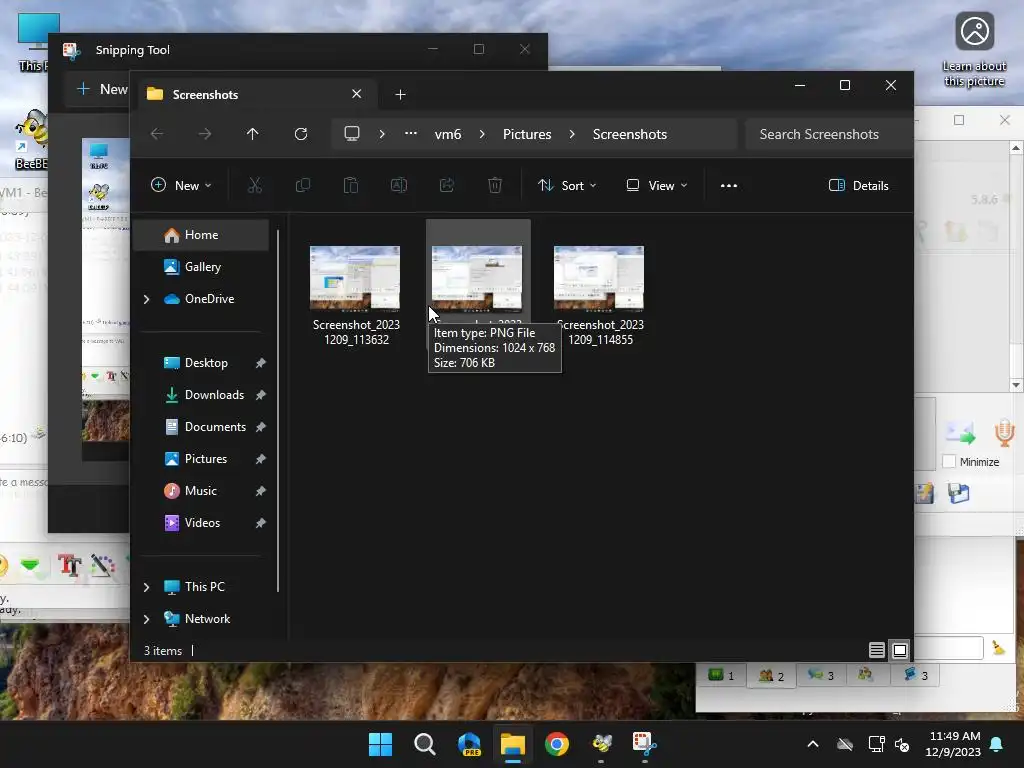The height and width of the screenshot is (768, 1024).
Task: Toggle the Details pane
Action: pyautogui.click(x=859, y=185)
